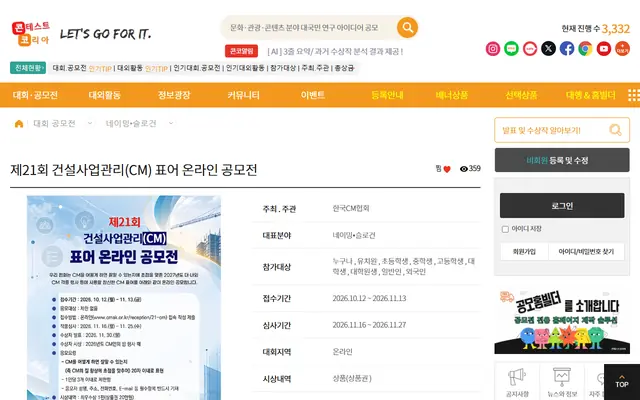Click the 온라인 region value
The height and width of the screenshot is (400, 640).
342,351
